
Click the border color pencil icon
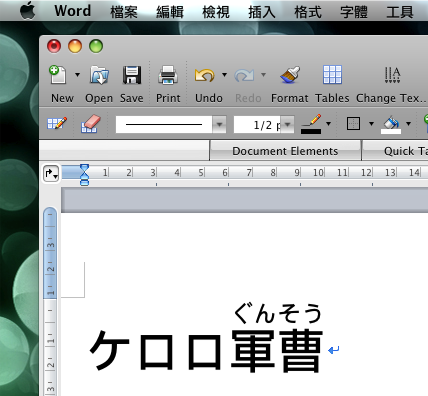tap(311, 124)
